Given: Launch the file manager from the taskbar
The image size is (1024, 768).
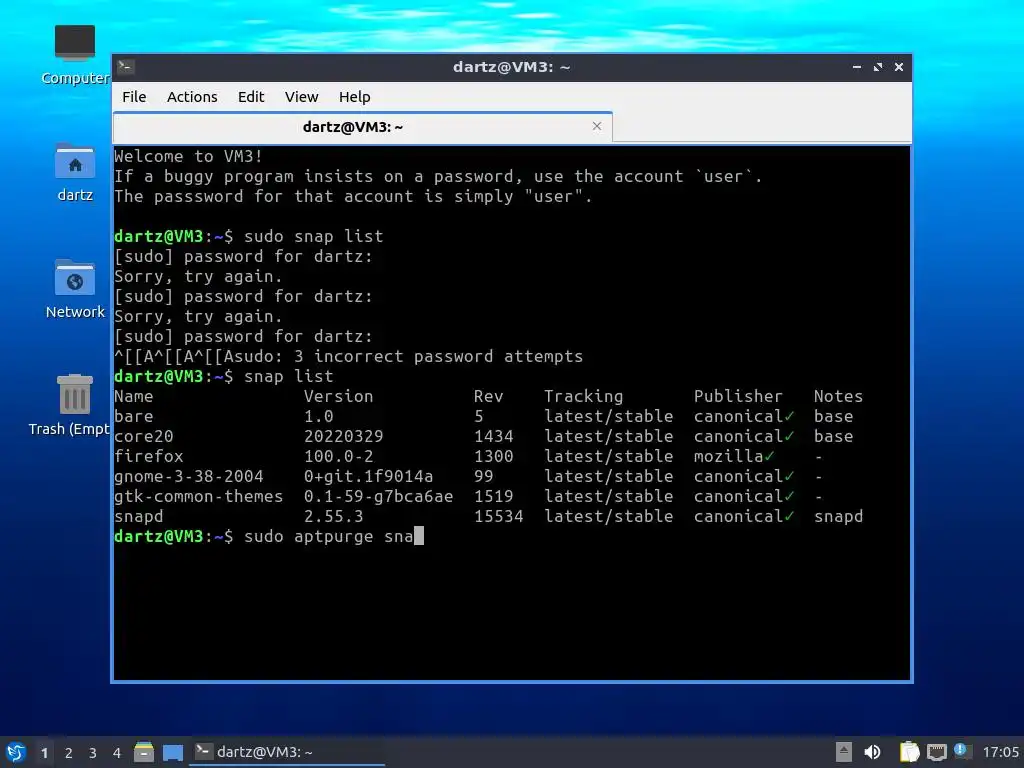Looking at the screenshot, I should pyautogui.click(x=144, y=752).
